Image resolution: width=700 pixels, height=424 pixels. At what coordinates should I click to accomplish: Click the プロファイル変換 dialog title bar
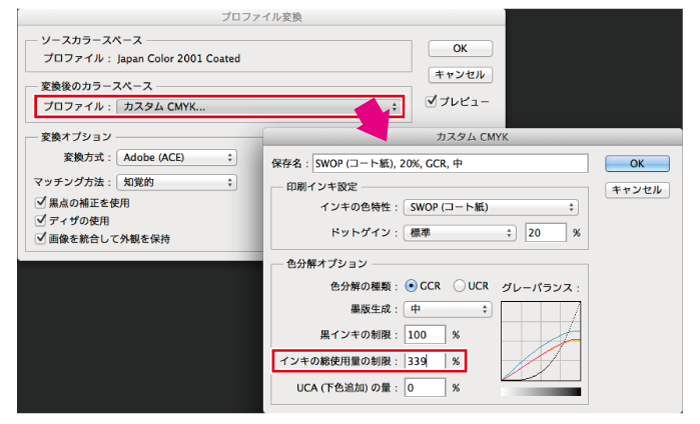[x=262, y=17]
